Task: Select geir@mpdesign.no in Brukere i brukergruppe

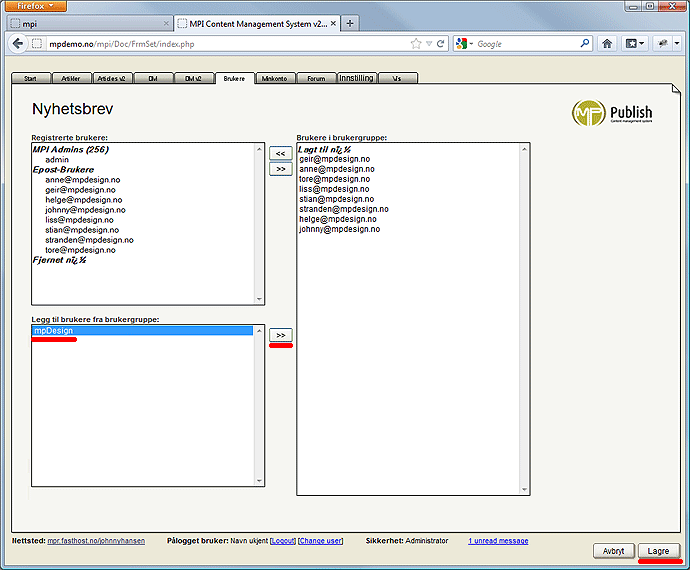Action: 335,159
